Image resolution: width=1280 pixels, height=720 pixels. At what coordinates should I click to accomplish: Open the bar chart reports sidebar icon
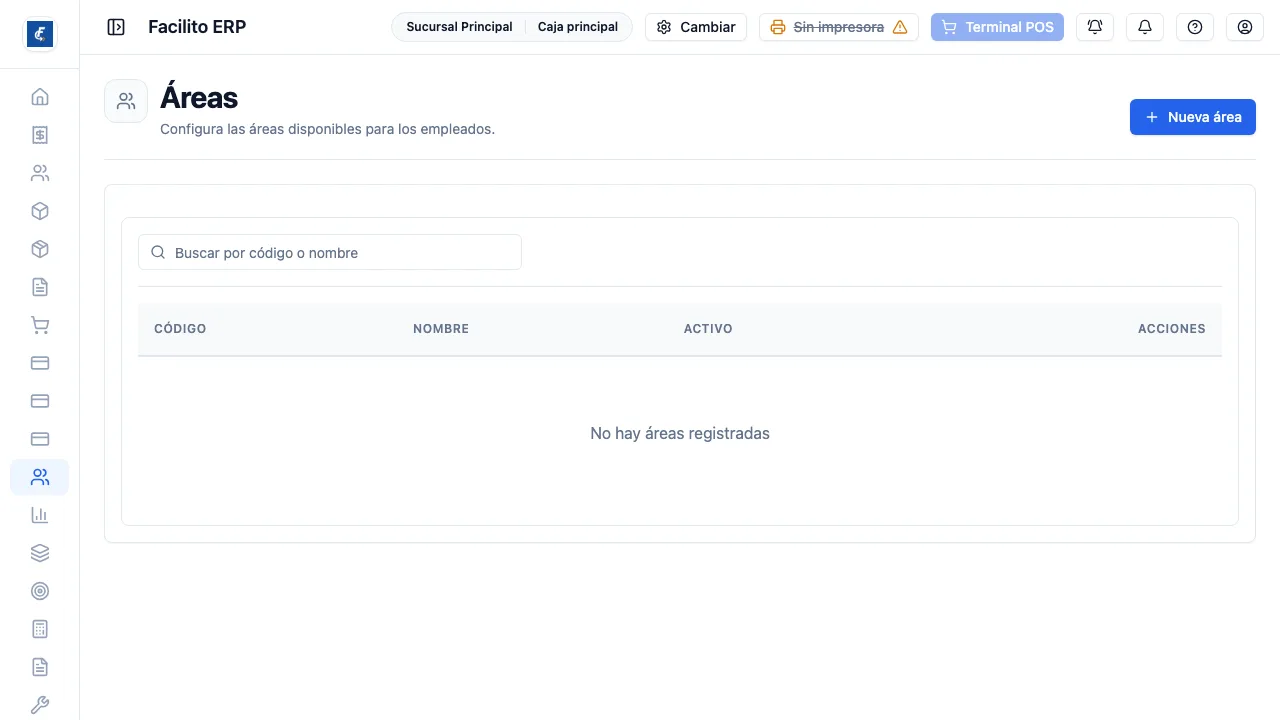tap(40, 515)
